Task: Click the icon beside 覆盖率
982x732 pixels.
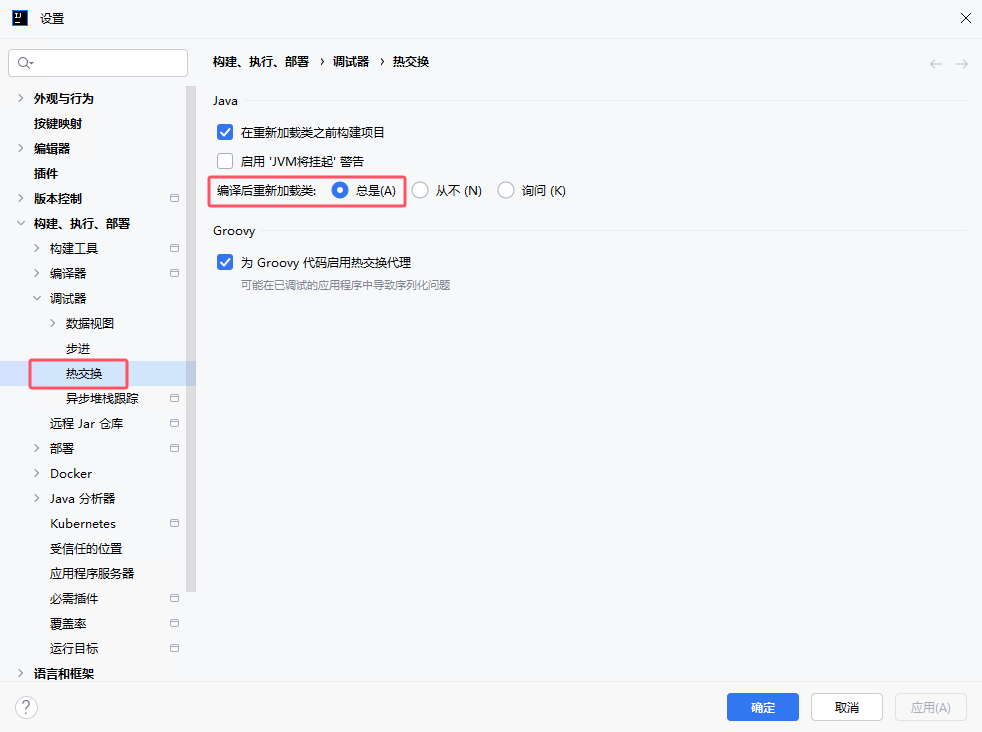Action: [175, 623]
